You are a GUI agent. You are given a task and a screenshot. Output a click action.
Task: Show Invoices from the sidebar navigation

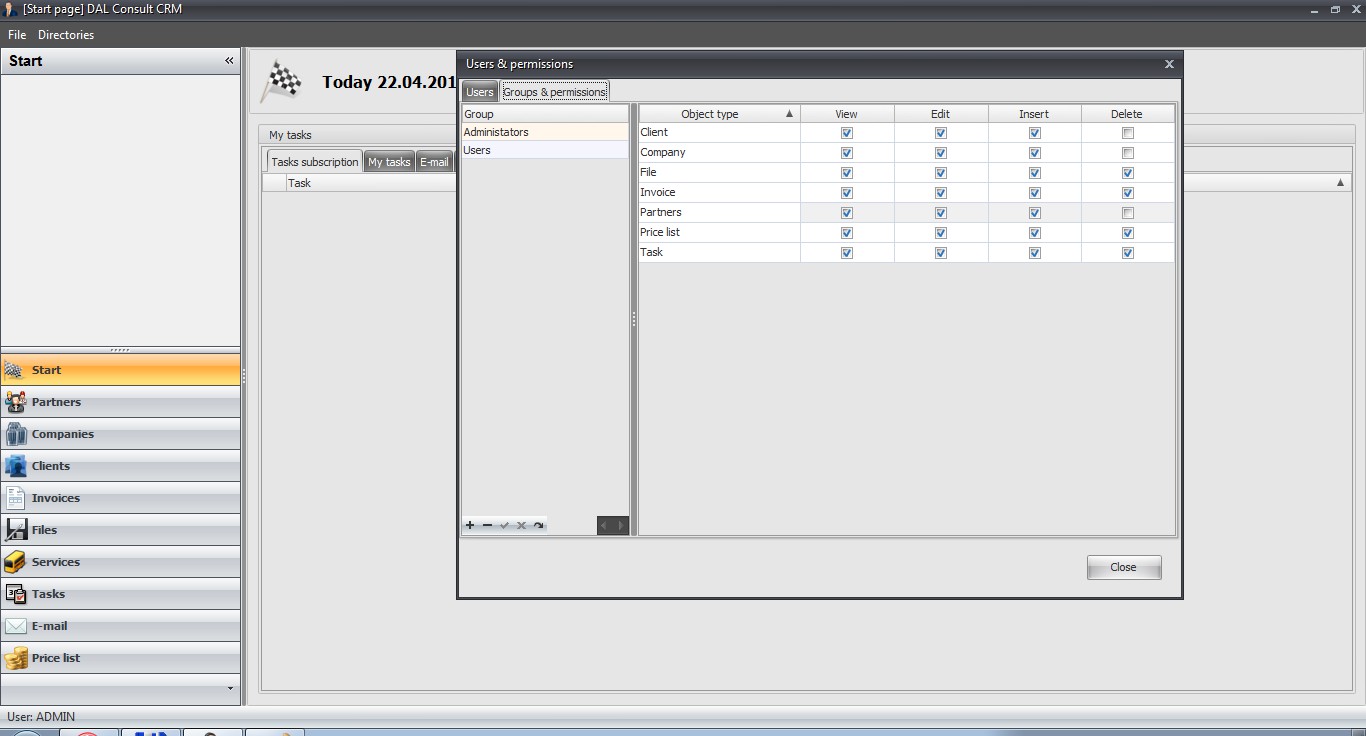coord(120,498)
